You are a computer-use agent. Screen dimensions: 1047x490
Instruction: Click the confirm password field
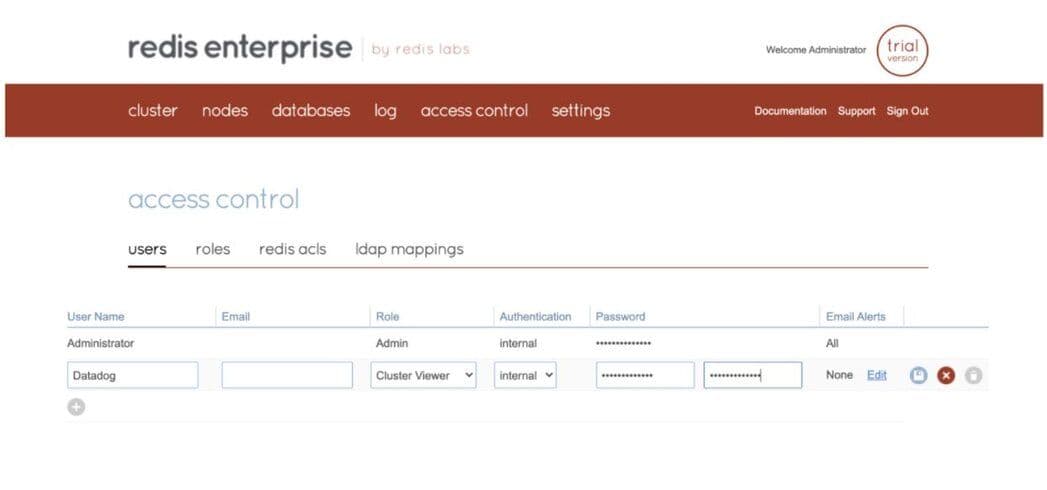tap(752, 376)
